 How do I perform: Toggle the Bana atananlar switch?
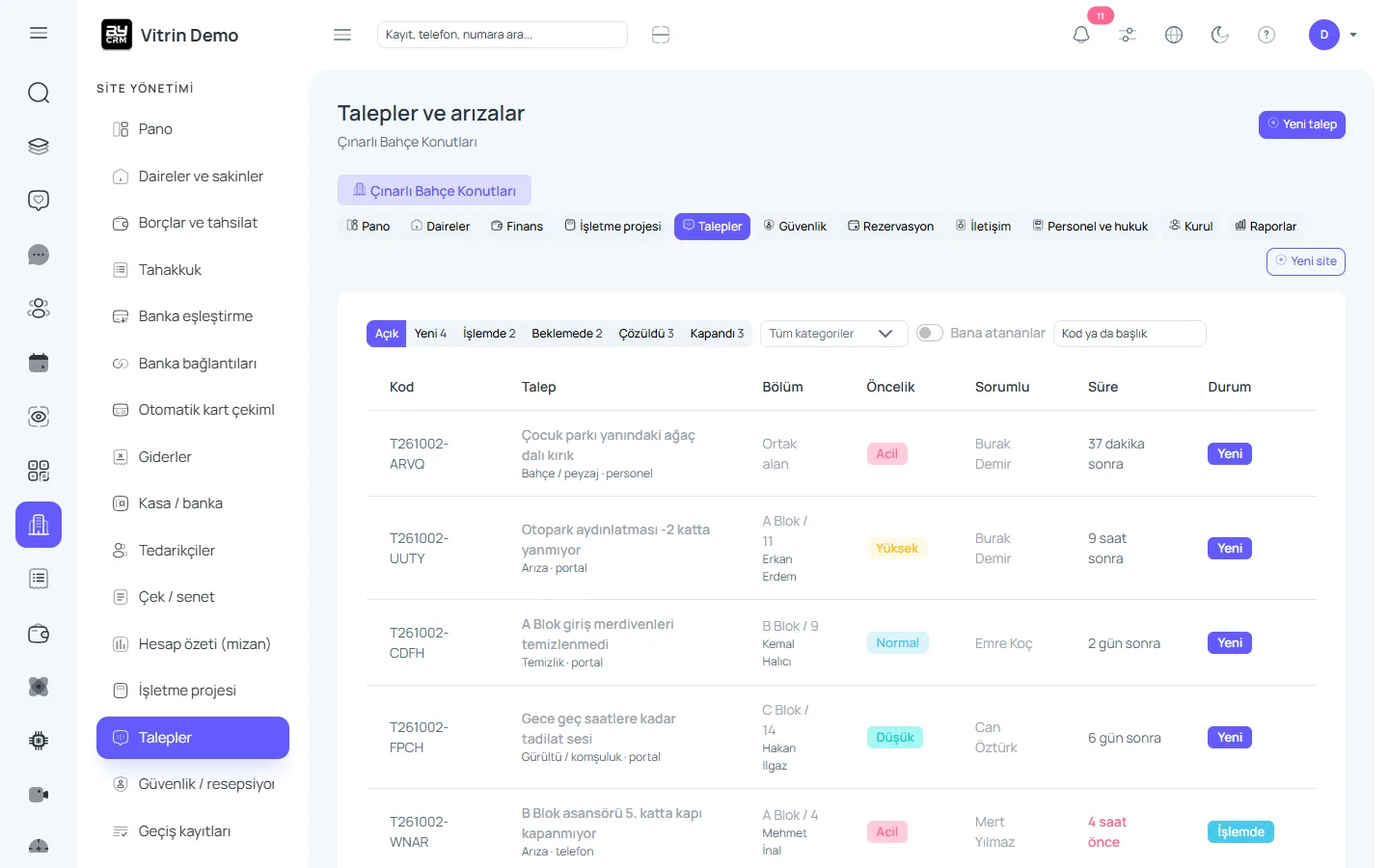[x=930, y=333]
